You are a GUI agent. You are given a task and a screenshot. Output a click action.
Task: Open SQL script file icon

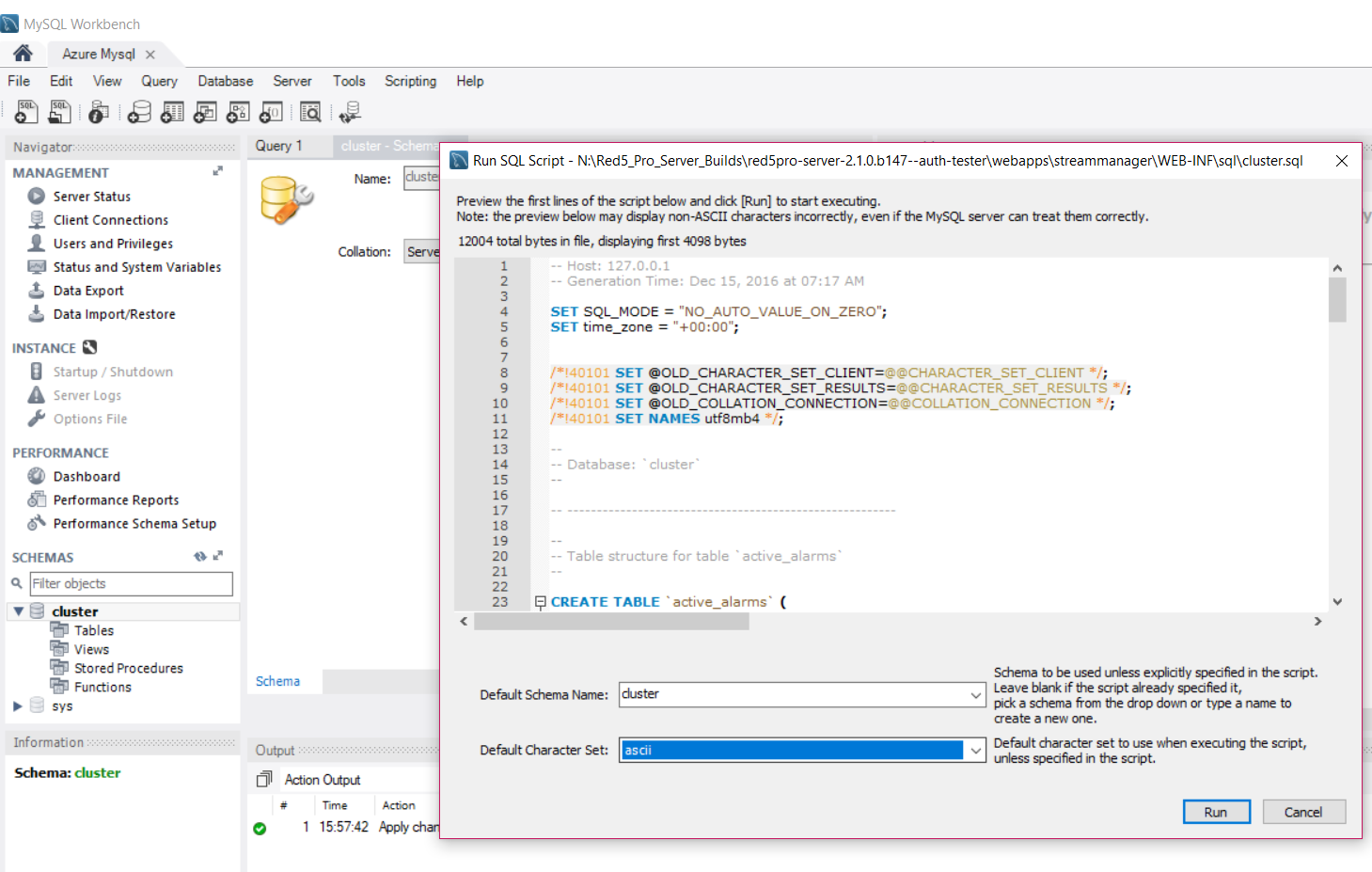(x=59, y=112)
